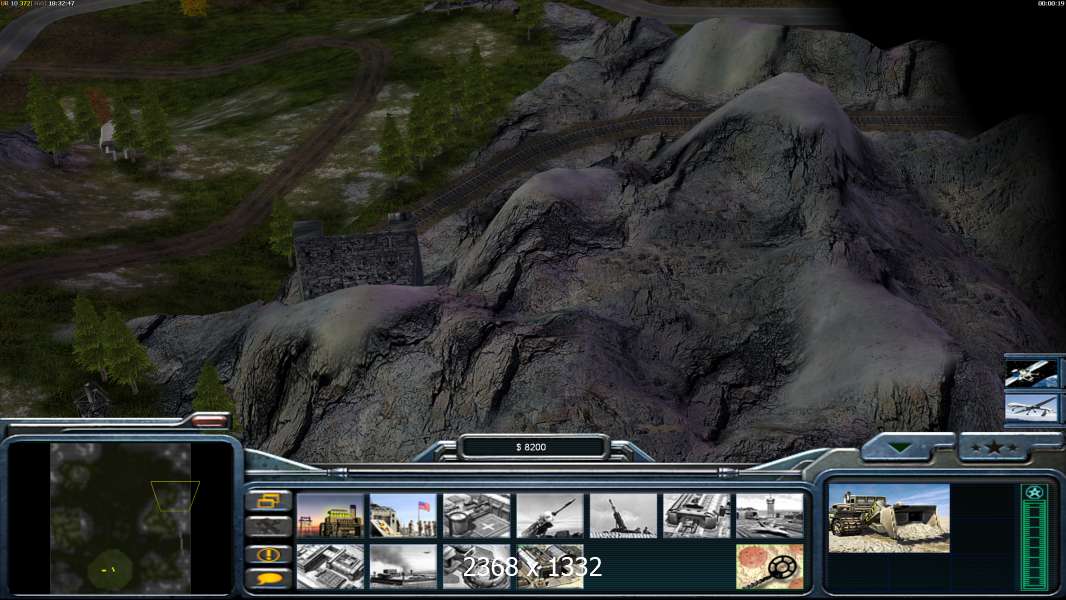The image size is (1066, 600).
Task: Open General's promotions three-star button
Action: 995,447
